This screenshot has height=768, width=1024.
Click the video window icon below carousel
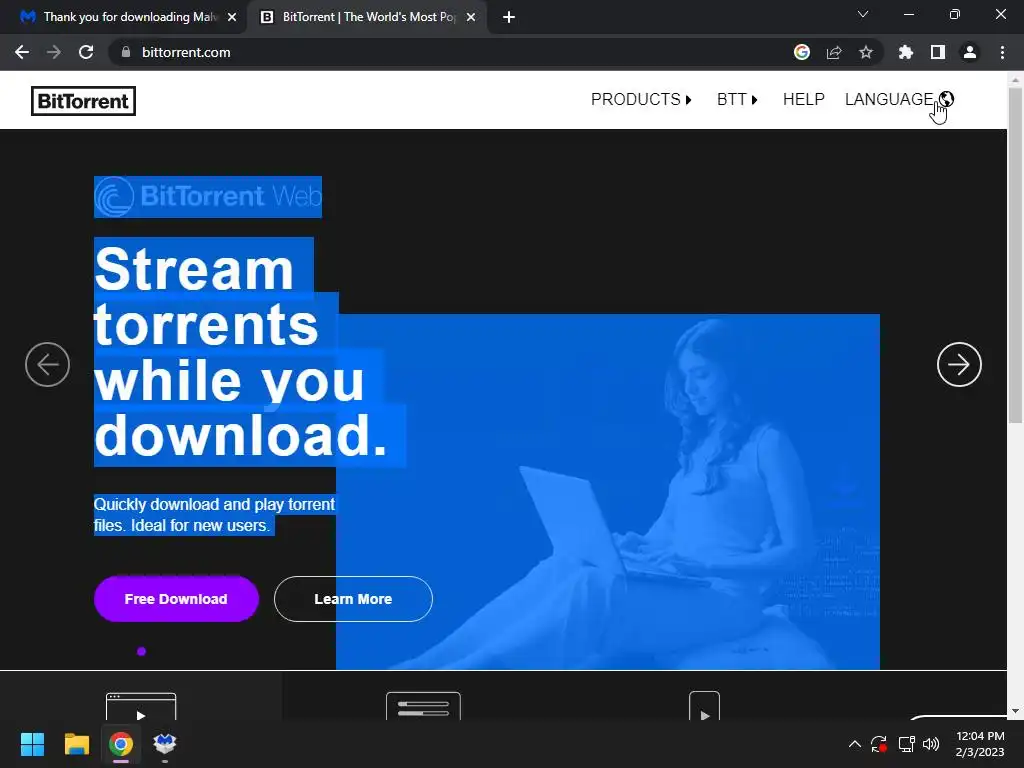click(141, 707)
